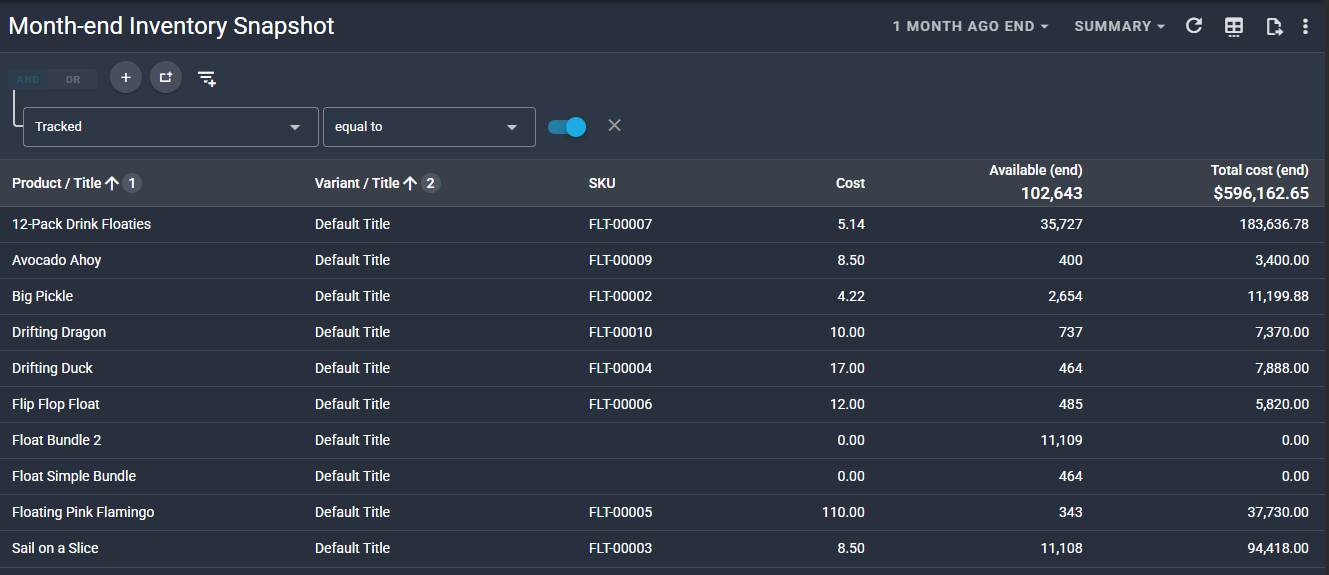
Task: Open the SUMMARY view menu
Action: (x=1119, y=27)
